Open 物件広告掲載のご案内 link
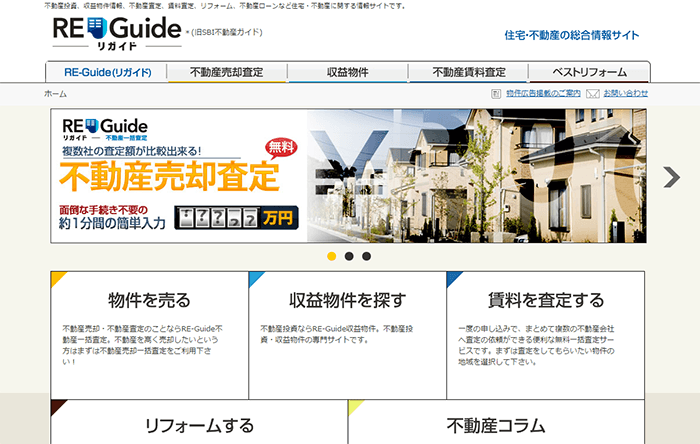 [543, 93]
